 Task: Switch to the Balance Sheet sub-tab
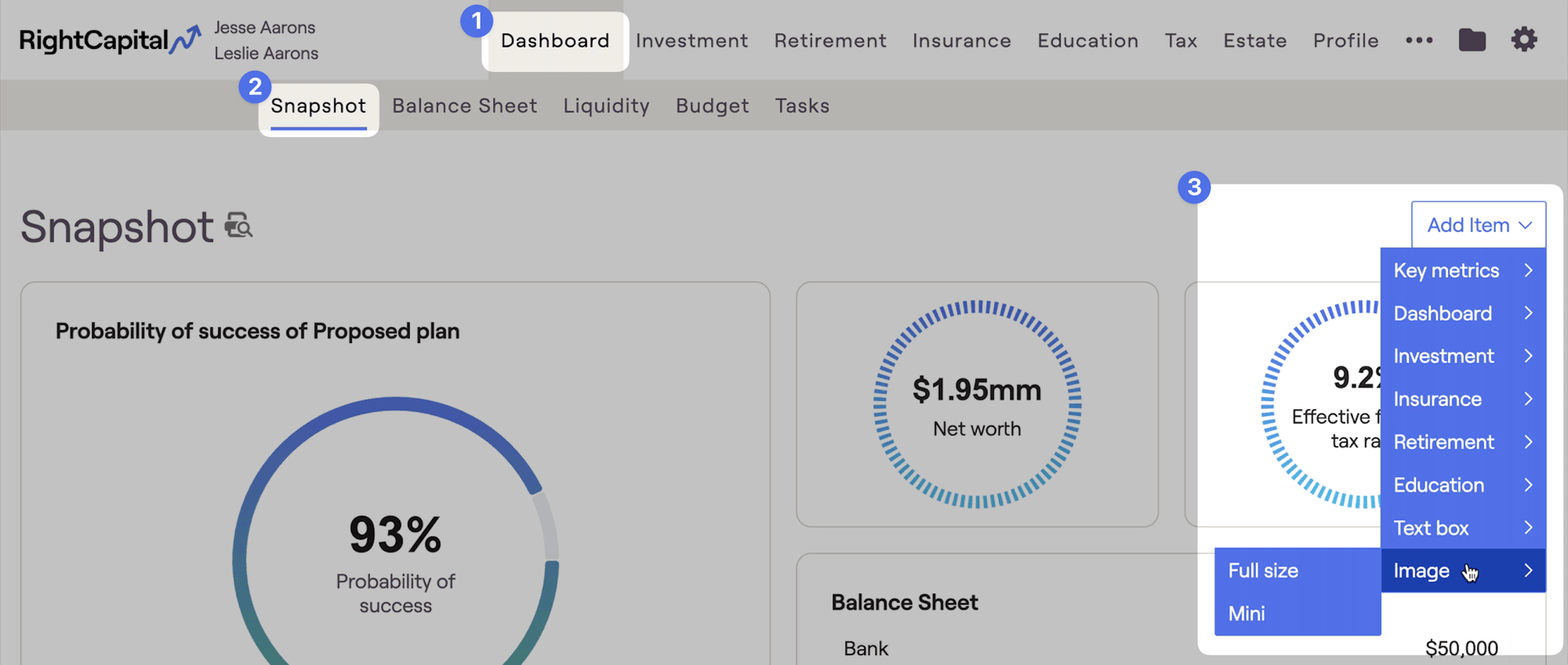point(465,106)
